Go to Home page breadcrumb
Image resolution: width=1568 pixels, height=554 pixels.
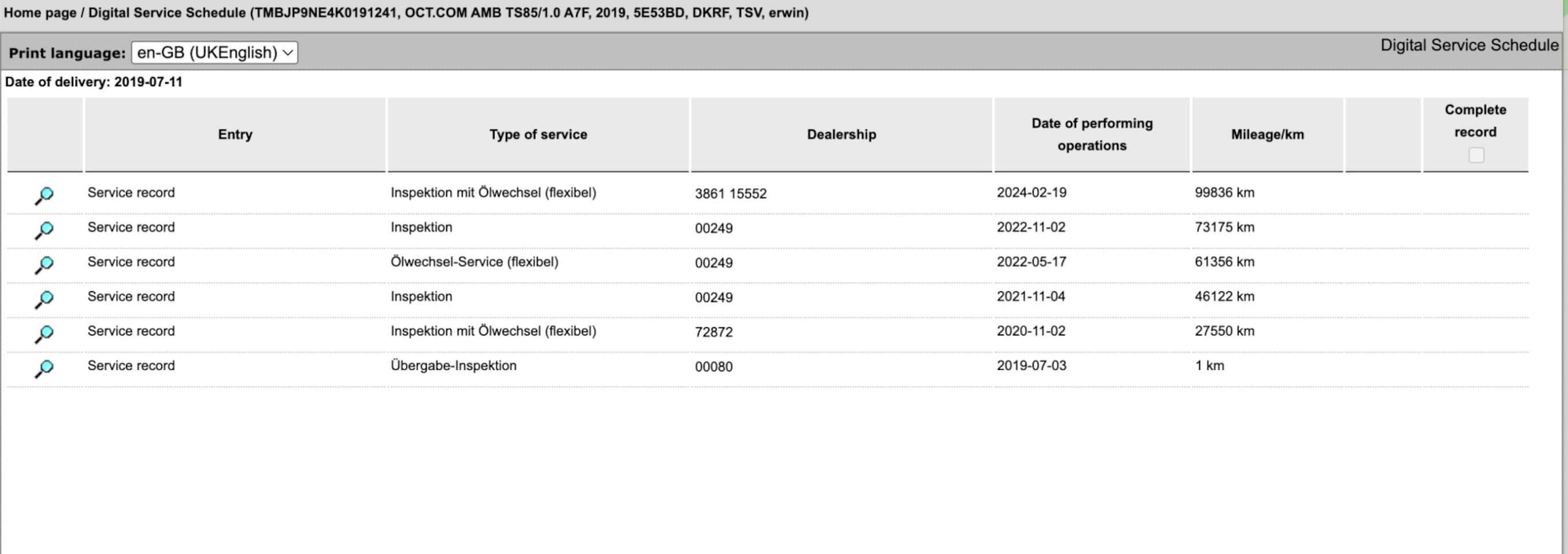[40, 13]
